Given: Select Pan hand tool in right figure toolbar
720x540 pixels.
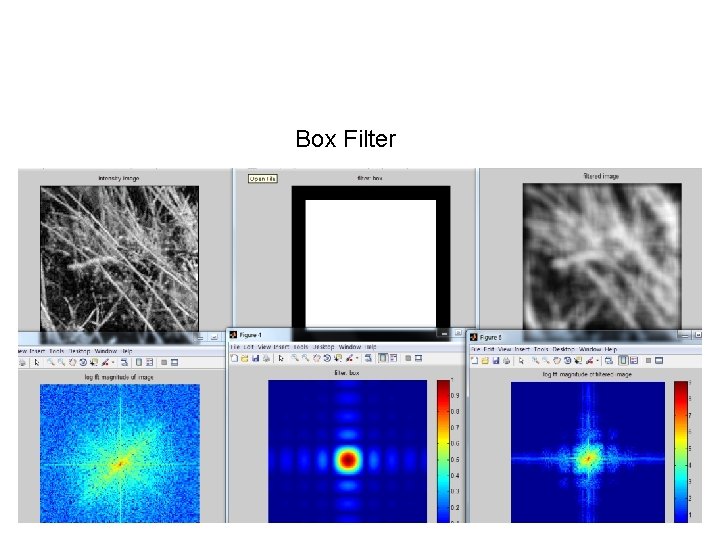Looking at the screenshot, I should 557,360.
